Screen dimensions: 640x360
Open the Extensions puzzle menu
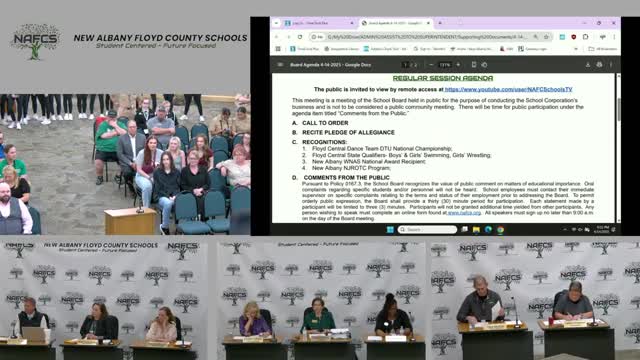click(x=585, y=37)
